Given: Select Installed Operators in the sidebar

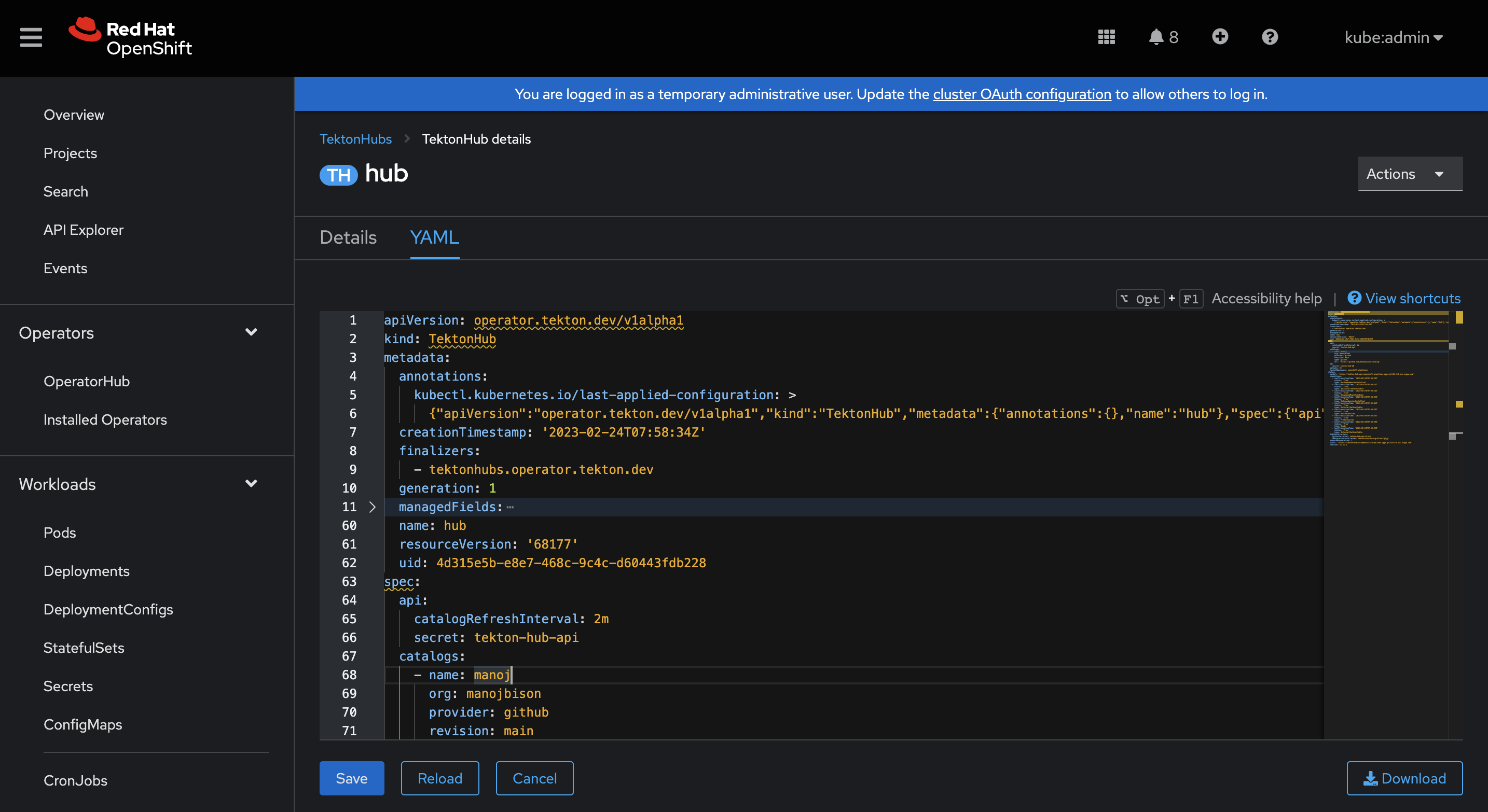Looking at the screenshot, I should (105, 419).
